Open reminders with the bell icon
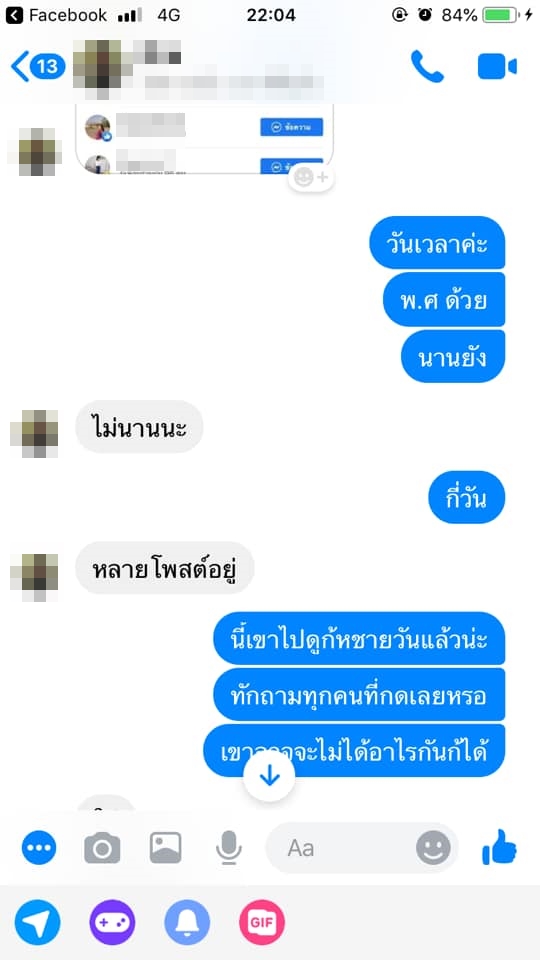Viewport: 540px width, 960px height. (187, 922)
